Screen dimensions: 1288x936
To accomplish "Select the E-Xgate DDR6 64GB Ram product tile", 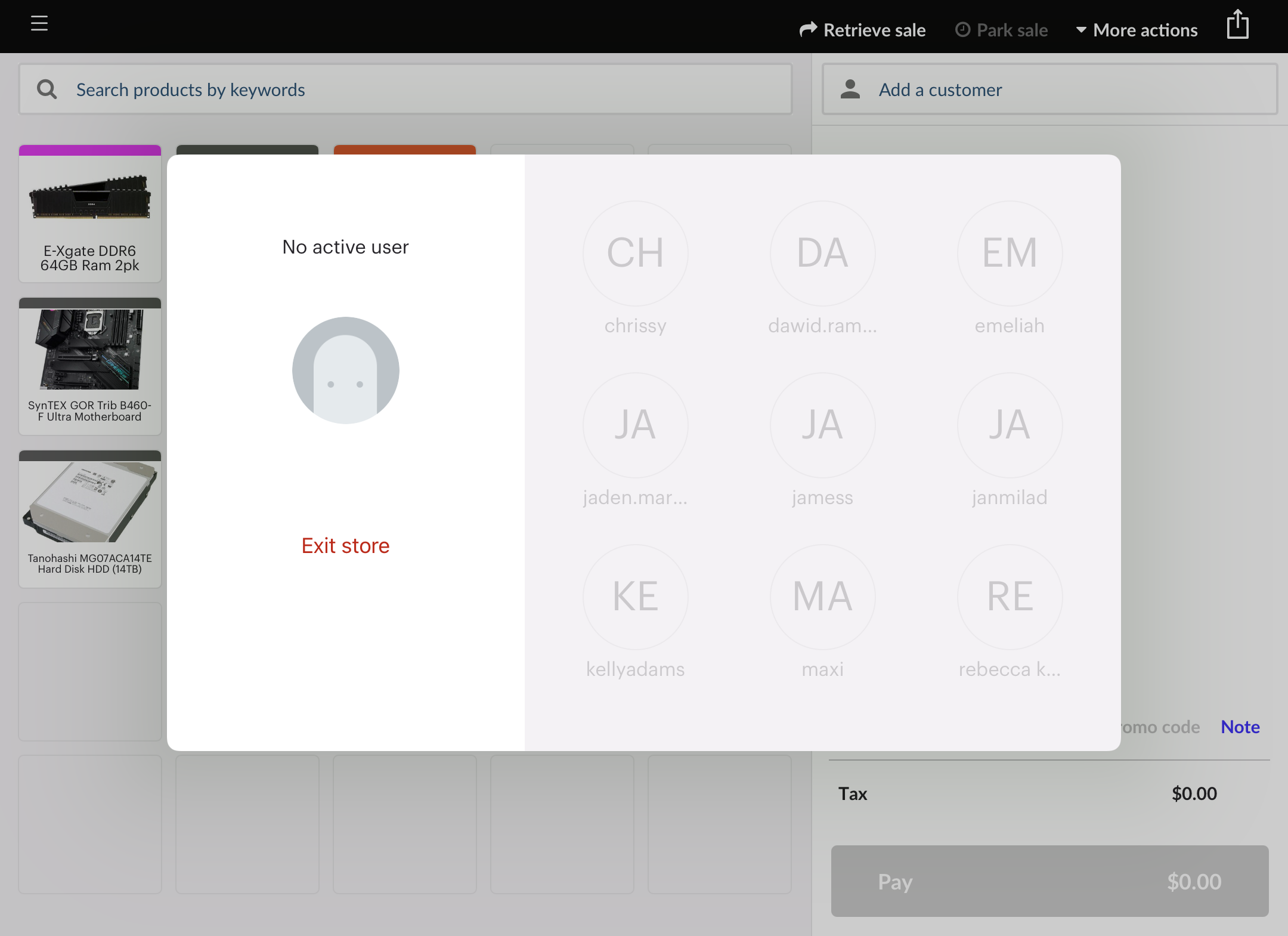I will point(90,214).
